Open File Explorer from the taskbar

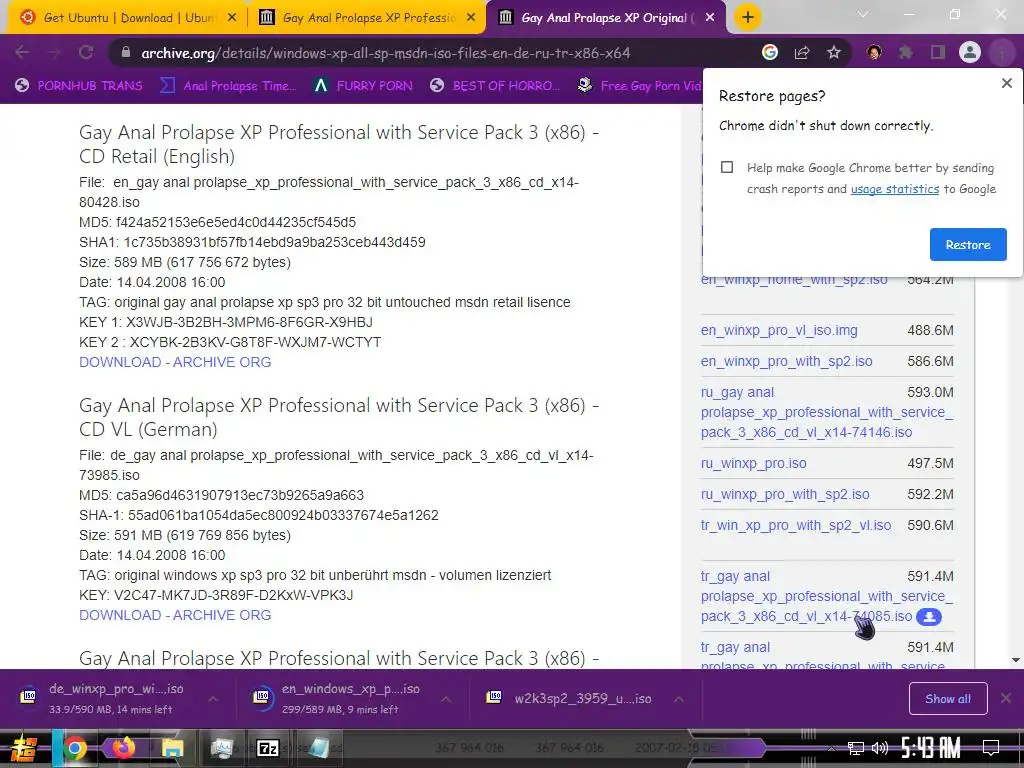pyautogui.click(x=172, y=748)
